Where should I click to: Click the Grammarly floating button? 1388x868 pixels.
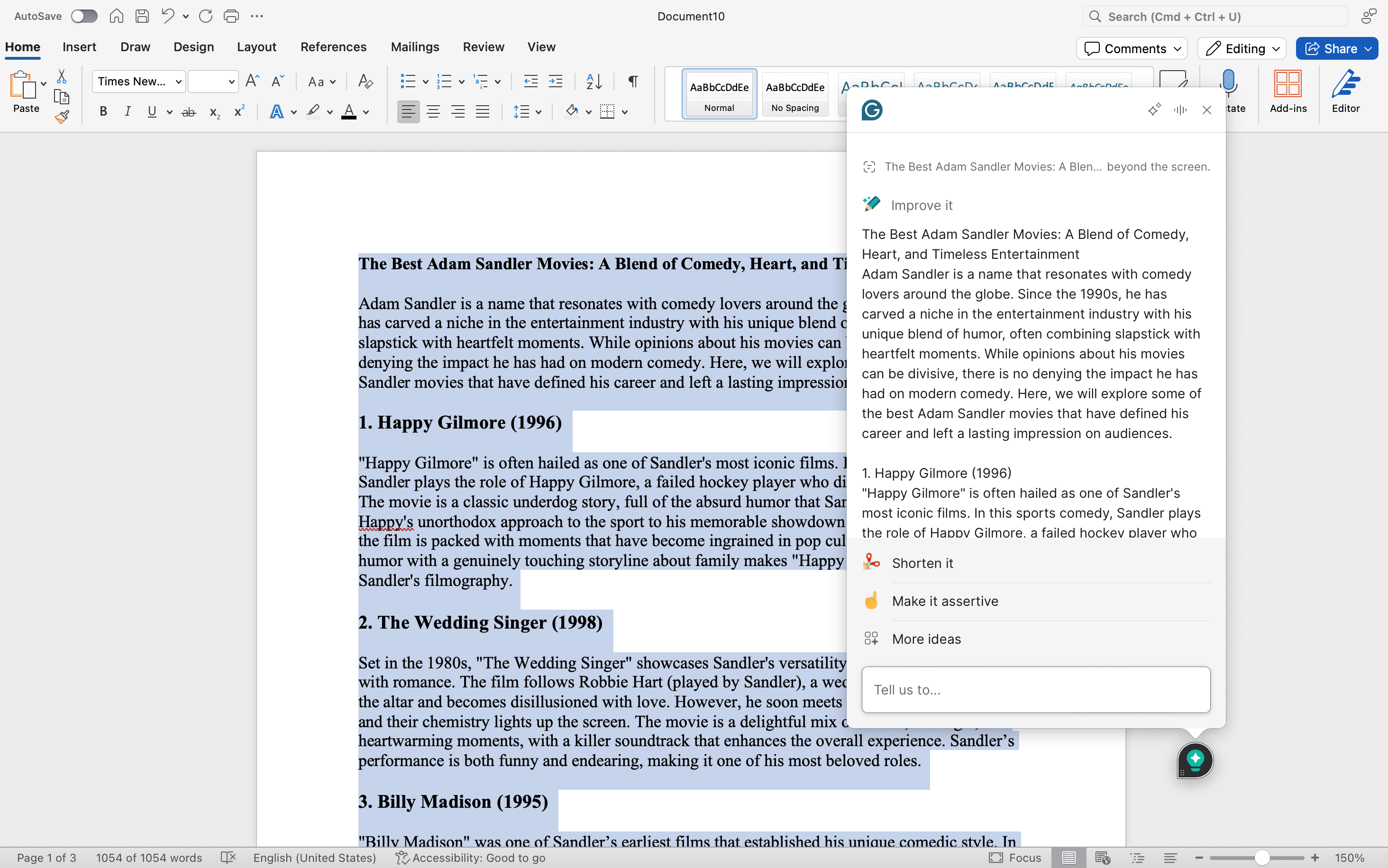(x=1195, y=760)
